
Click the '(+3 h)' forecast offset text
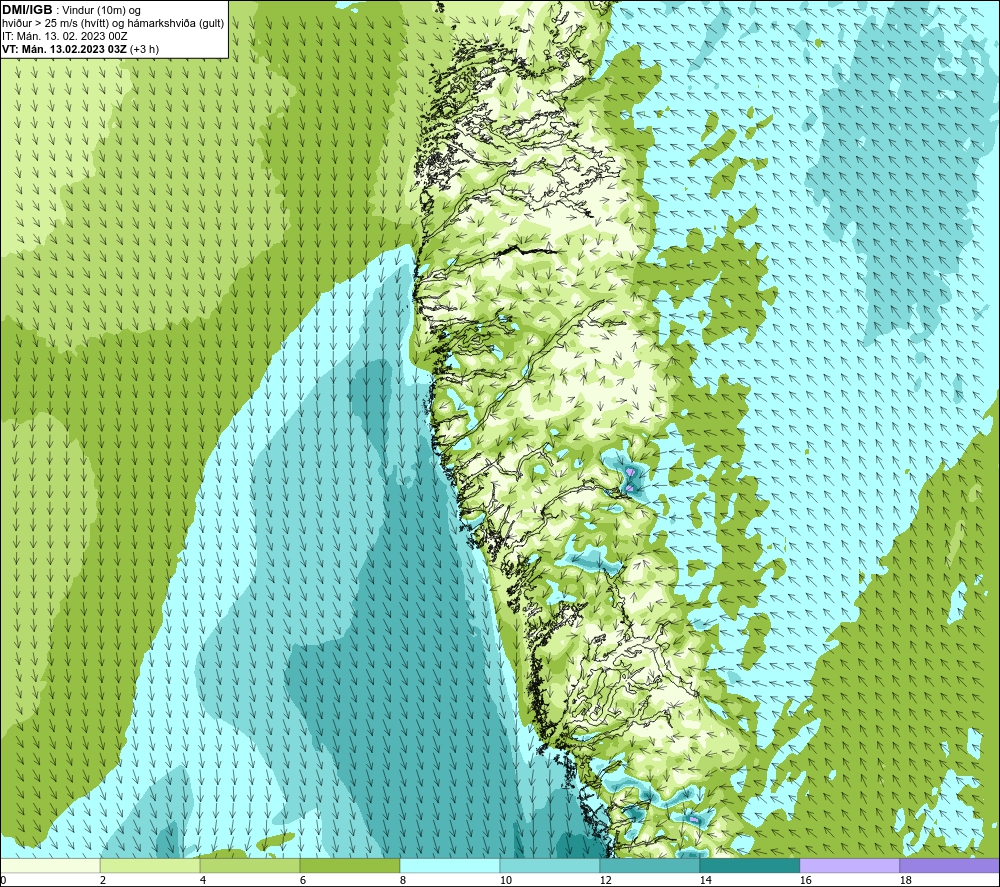pyautogui.click(x=144, y=49)
